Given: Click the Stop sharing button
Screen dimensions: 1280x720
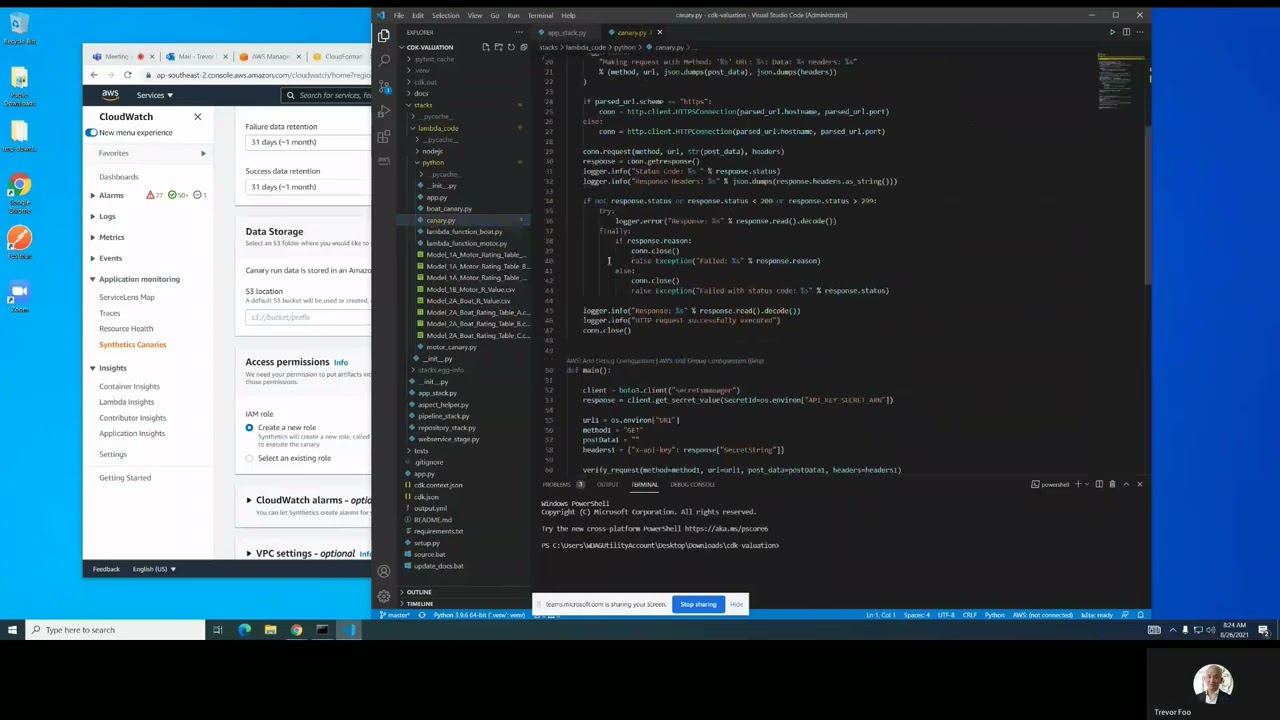Looking at the screenshot, I should tap(698, 604).
